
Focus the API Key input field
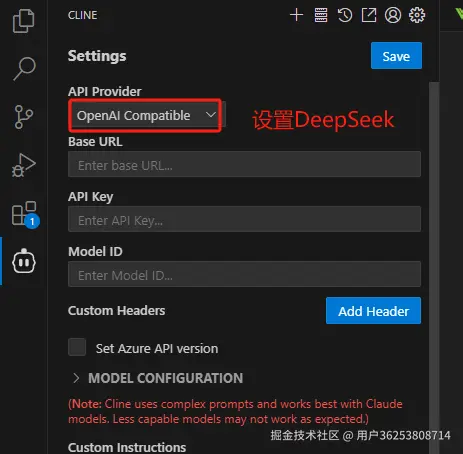pyautogui.click(x=244, y=219)
